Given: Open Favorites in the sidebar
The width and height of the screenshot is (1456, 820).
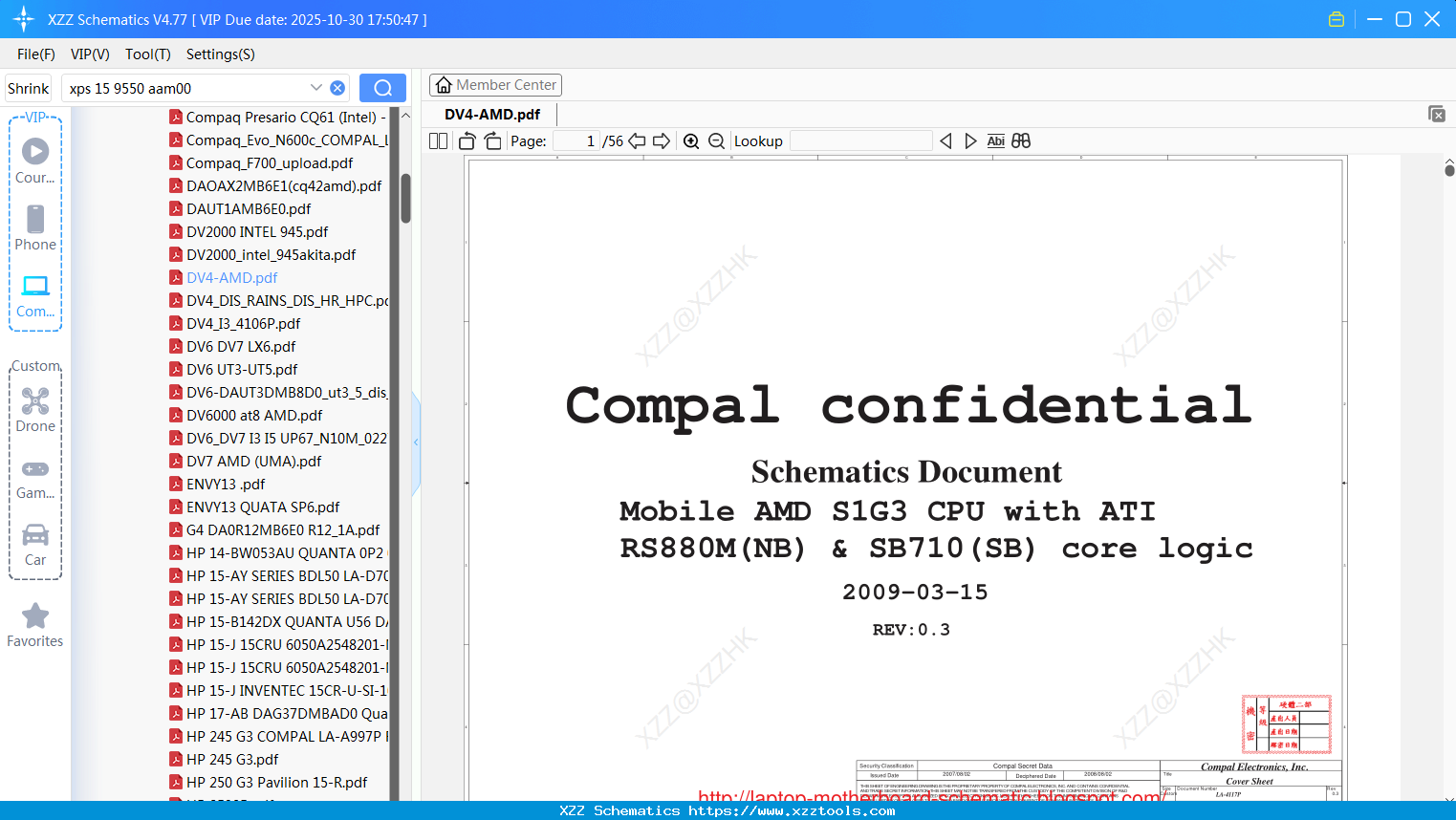Looking at the screenshot, I should coord(35,625).
